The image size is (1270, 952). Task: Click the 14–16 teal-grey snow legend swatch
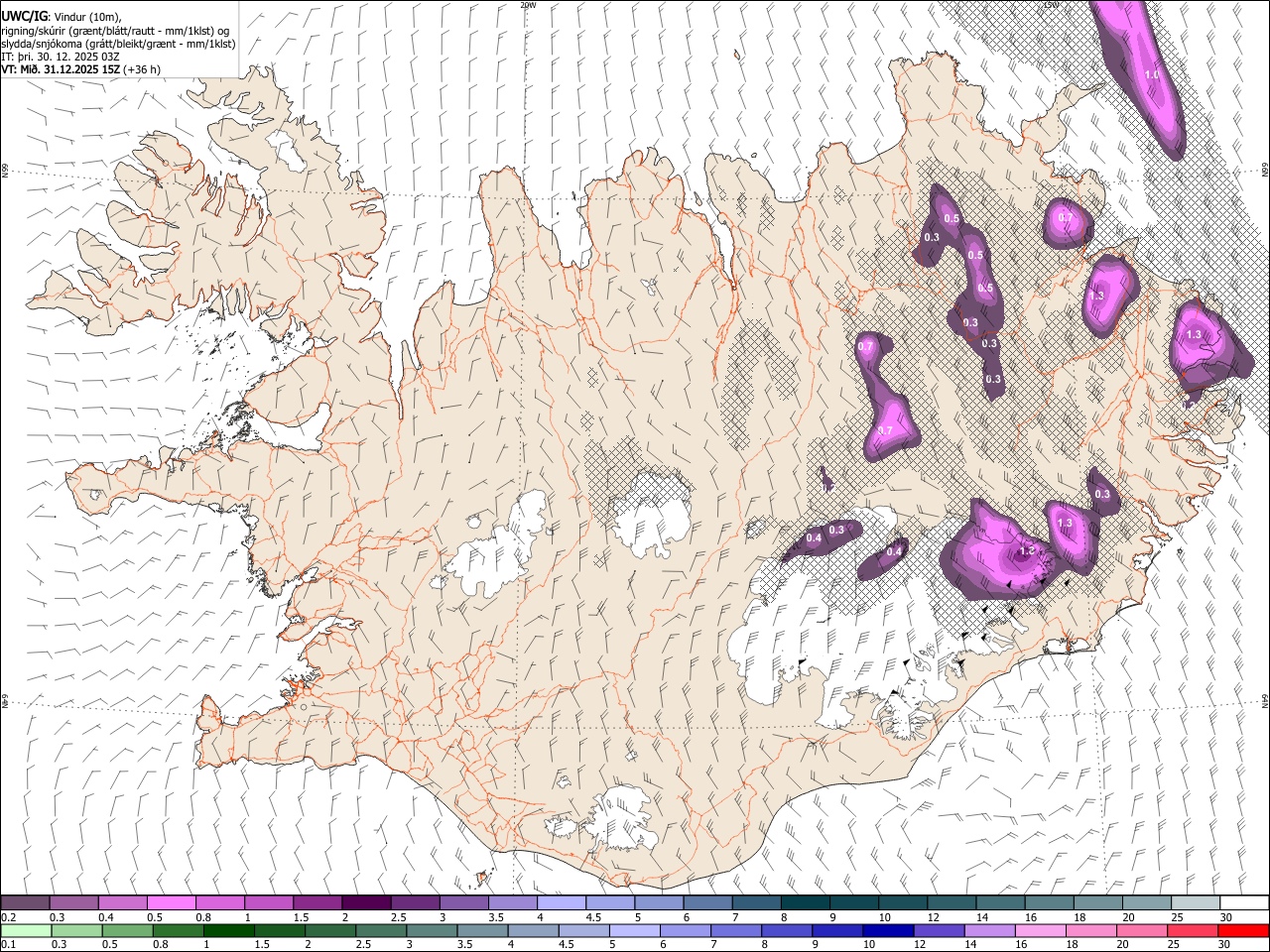click(1001, 902)
